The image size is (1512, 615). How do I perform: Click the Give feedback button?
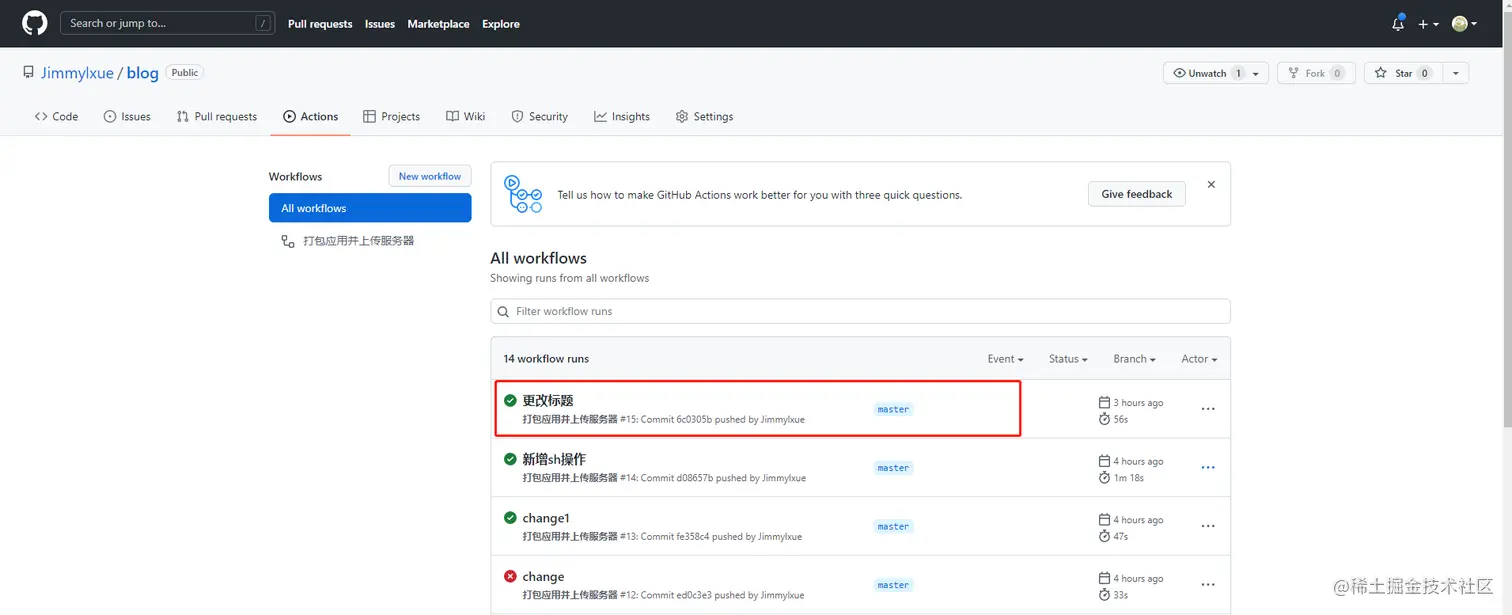[x=1137, y=194]
